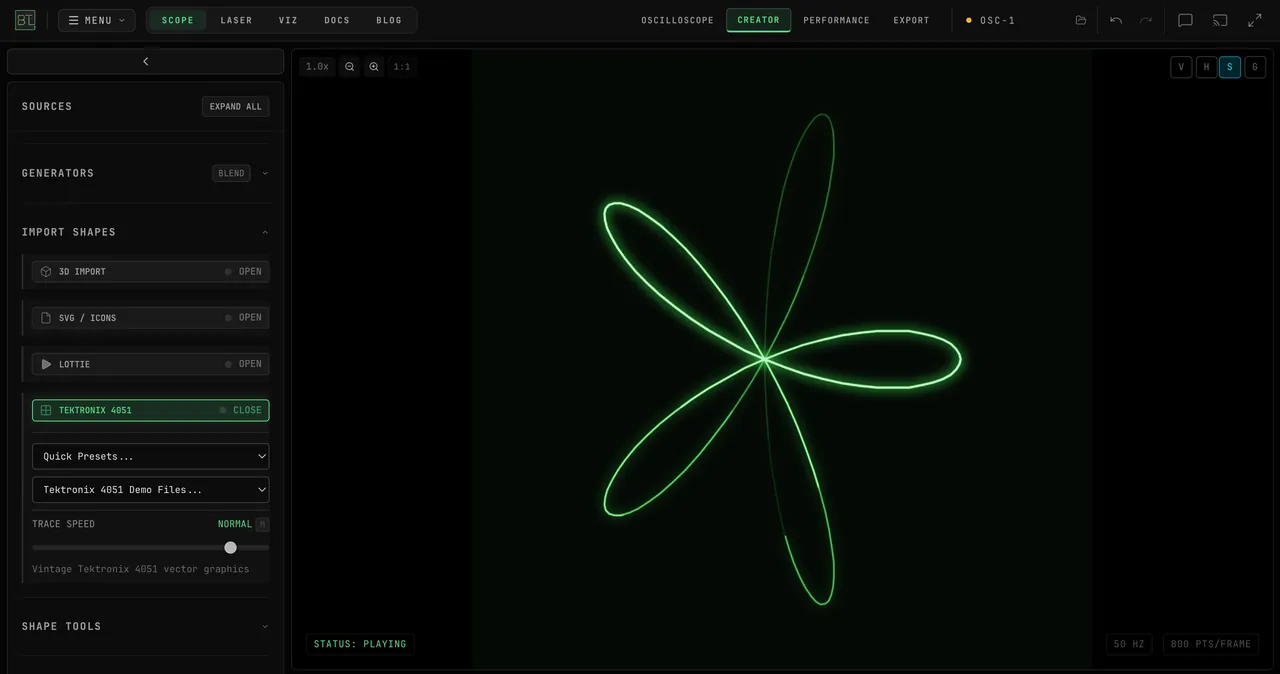This screenshot has width=1280, height=674.
Task: Zoom out with the minus magnifier
Action: pos(350,67)
